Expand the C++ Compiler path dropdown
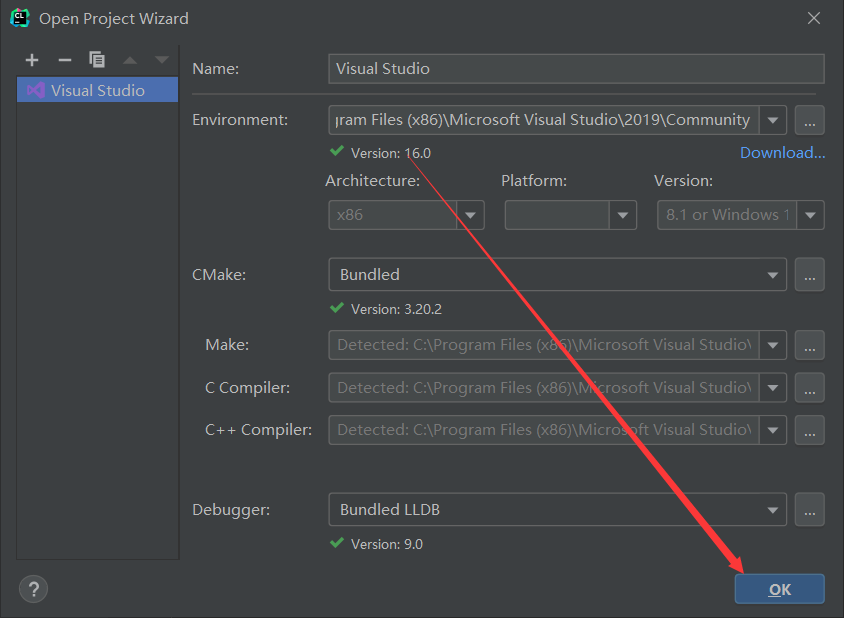 point(773,430)
